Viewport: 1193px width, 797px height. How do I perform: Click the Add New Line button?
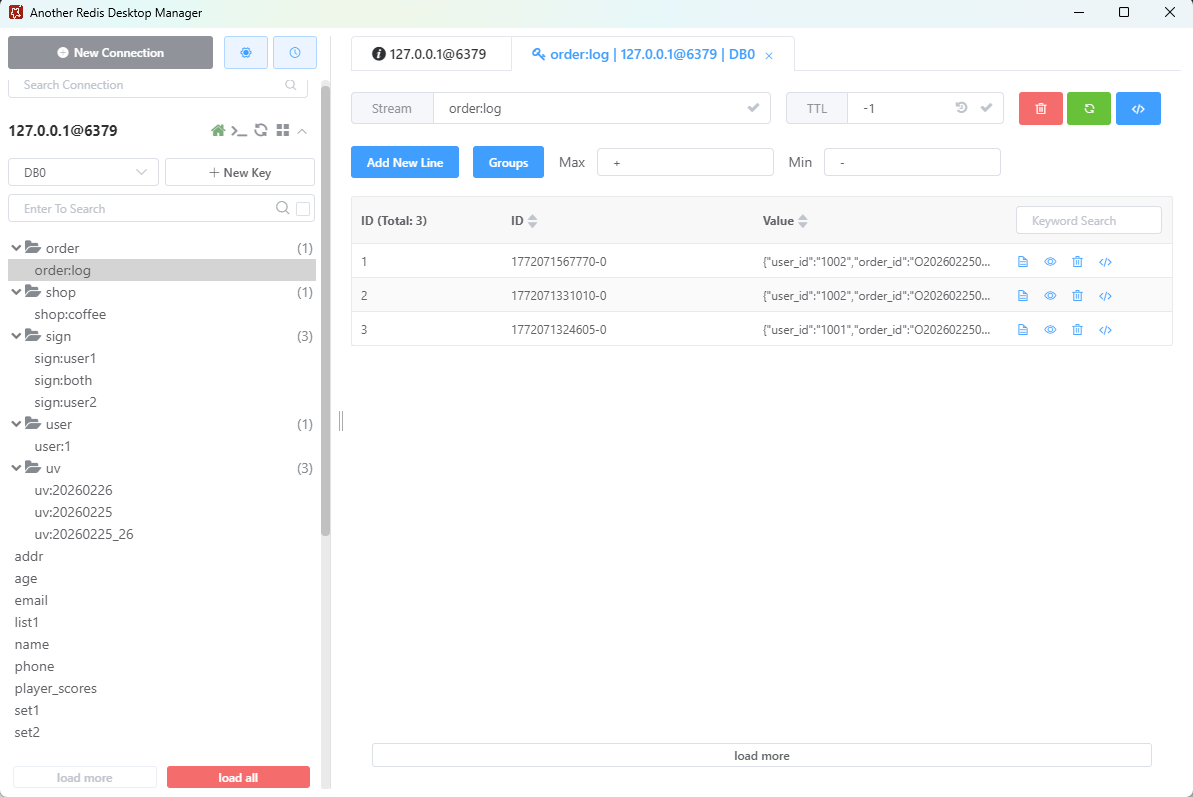[x=405, y=162]
